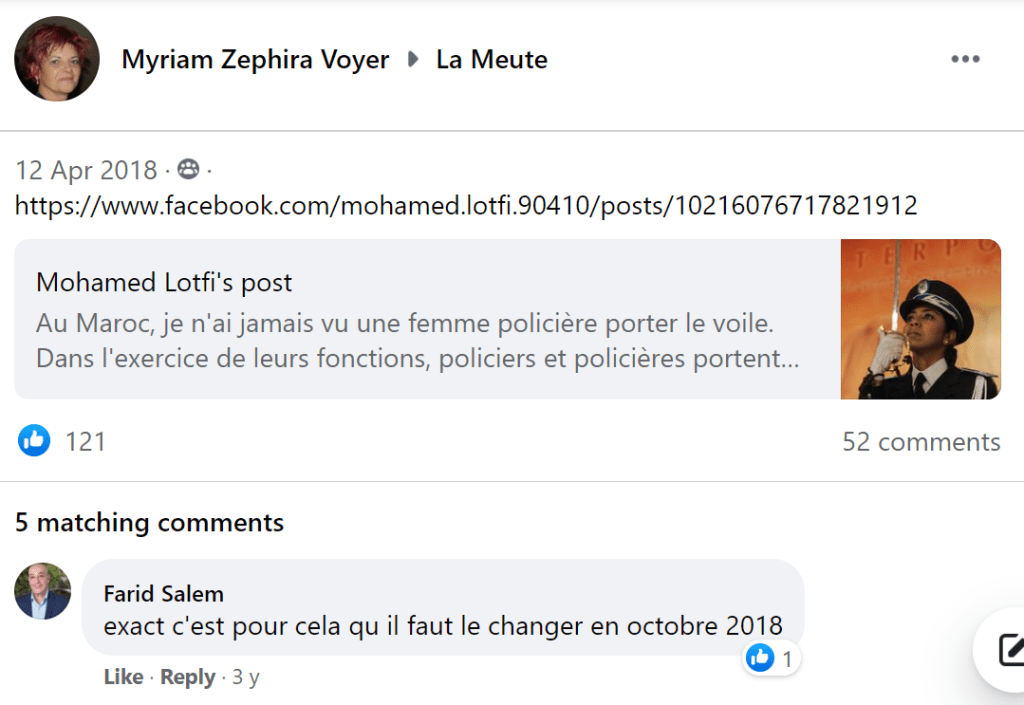Screen dimensions: 1024x705
Task: Reply to Farid Salem's comment
Action: click(x=188, y=677)
